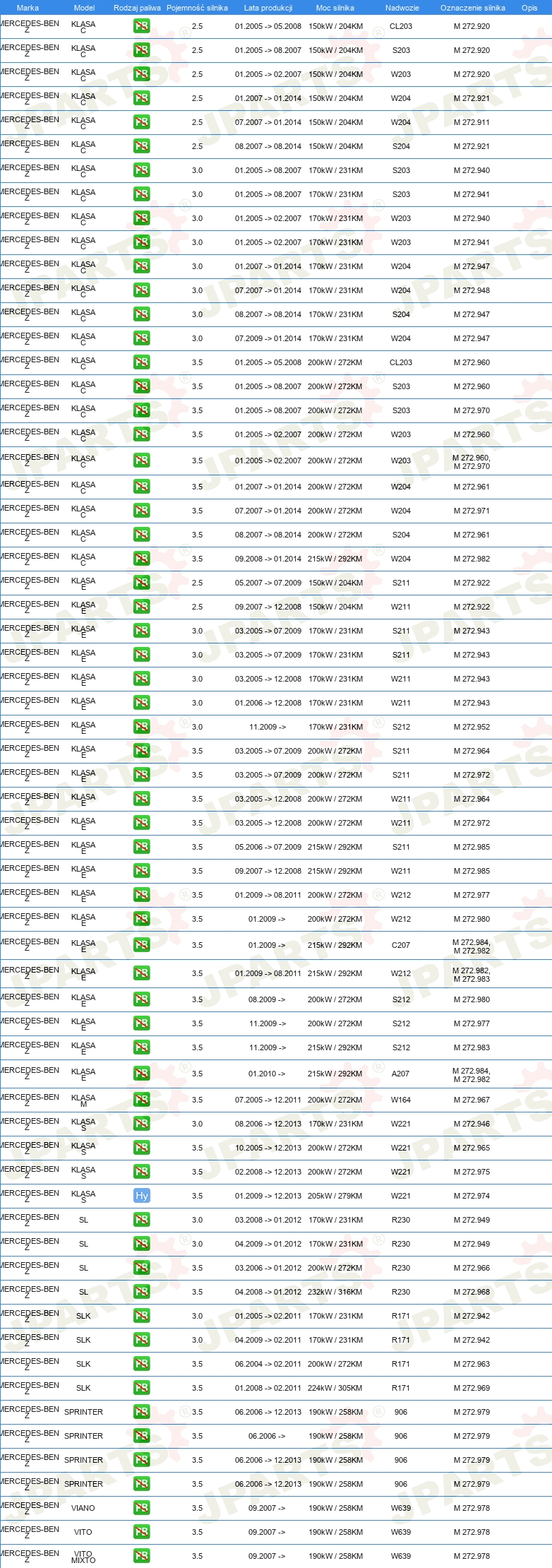Click the blue Hy hybrid icon in the M 272.974 row

141,1196
